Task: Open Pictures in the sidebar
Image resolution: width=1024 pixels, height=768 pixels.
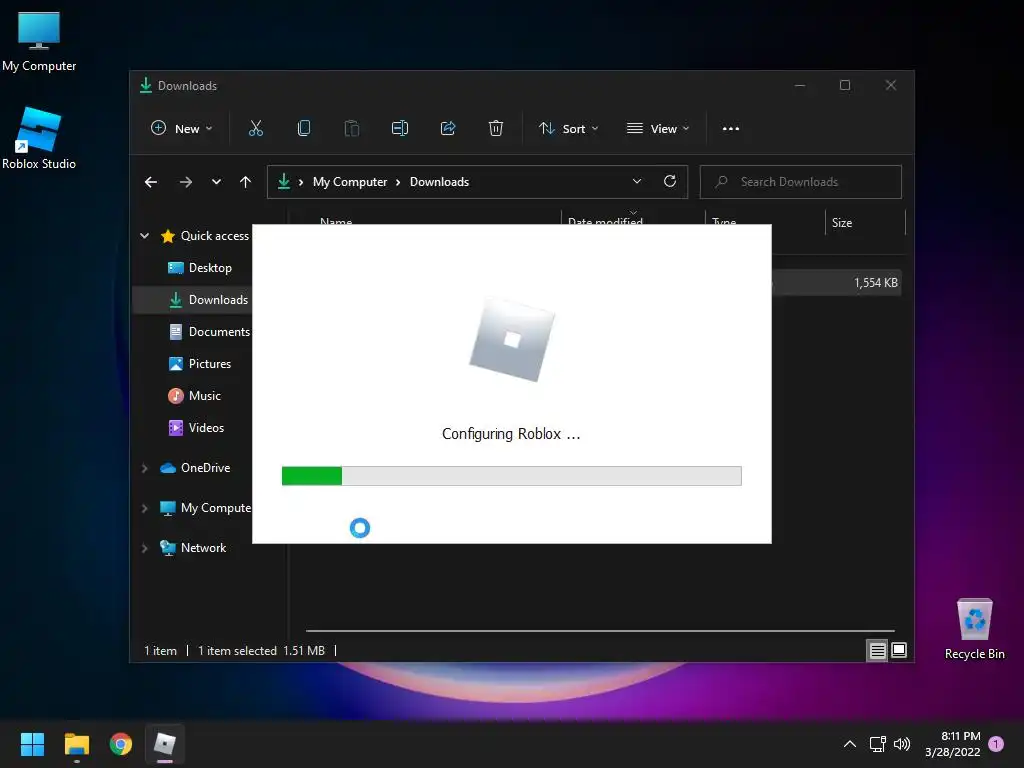Action: click(x=200, y=364)
